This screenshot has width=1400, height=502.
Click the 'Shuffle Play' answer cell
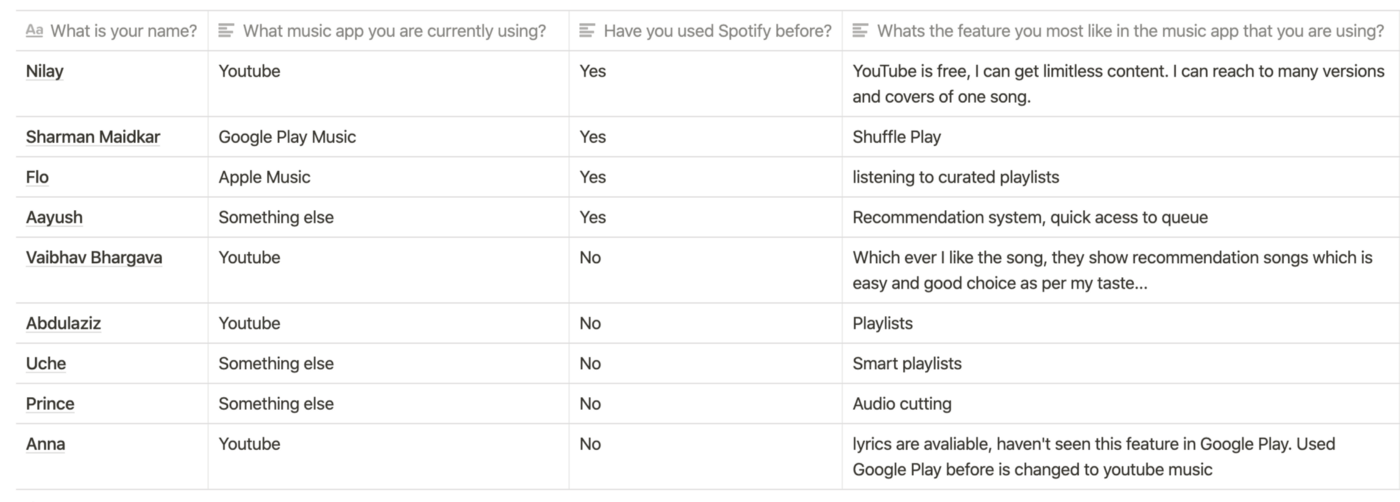tap(1121, 137)
